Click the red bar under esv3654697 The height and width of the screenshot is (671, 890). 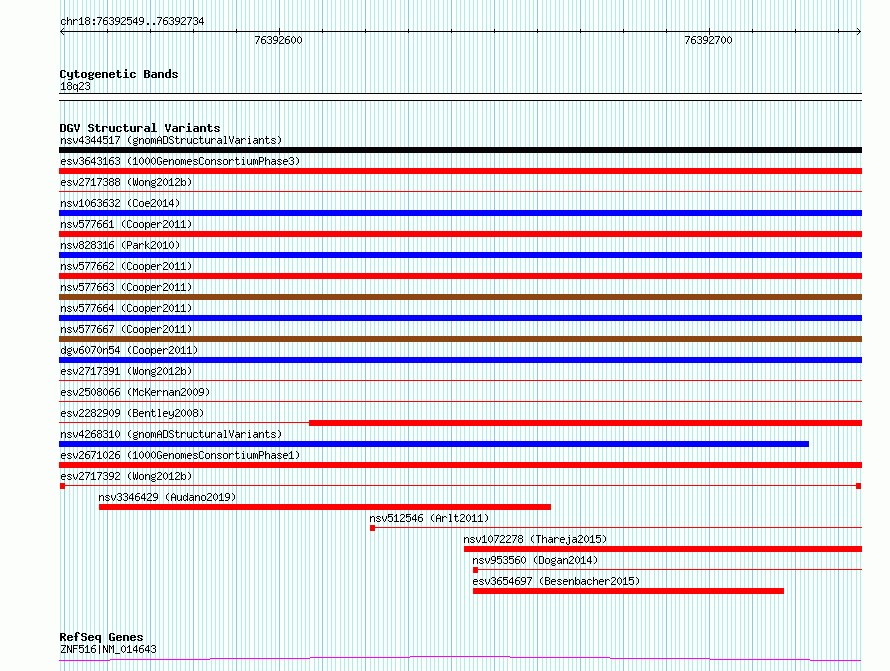click(x=628, y=591)
